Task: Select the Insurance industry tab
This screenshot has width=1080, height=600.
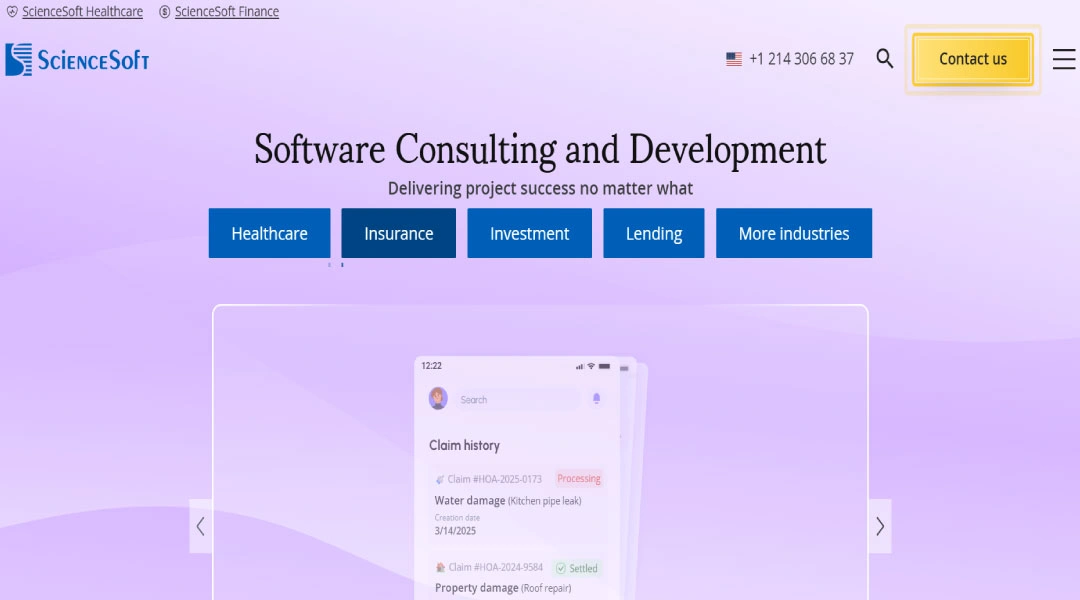Action: [399, 234]
